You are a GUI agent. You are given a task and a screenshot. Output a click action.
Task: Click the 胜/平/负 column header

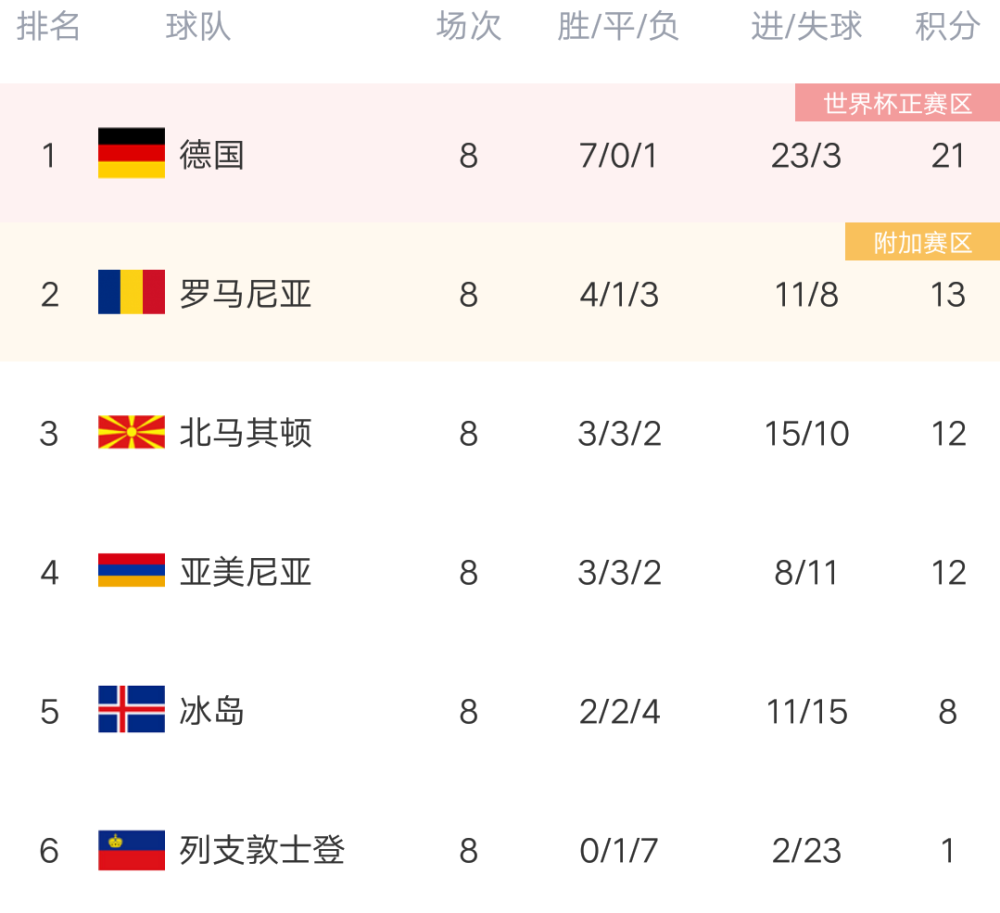(618, 27)
